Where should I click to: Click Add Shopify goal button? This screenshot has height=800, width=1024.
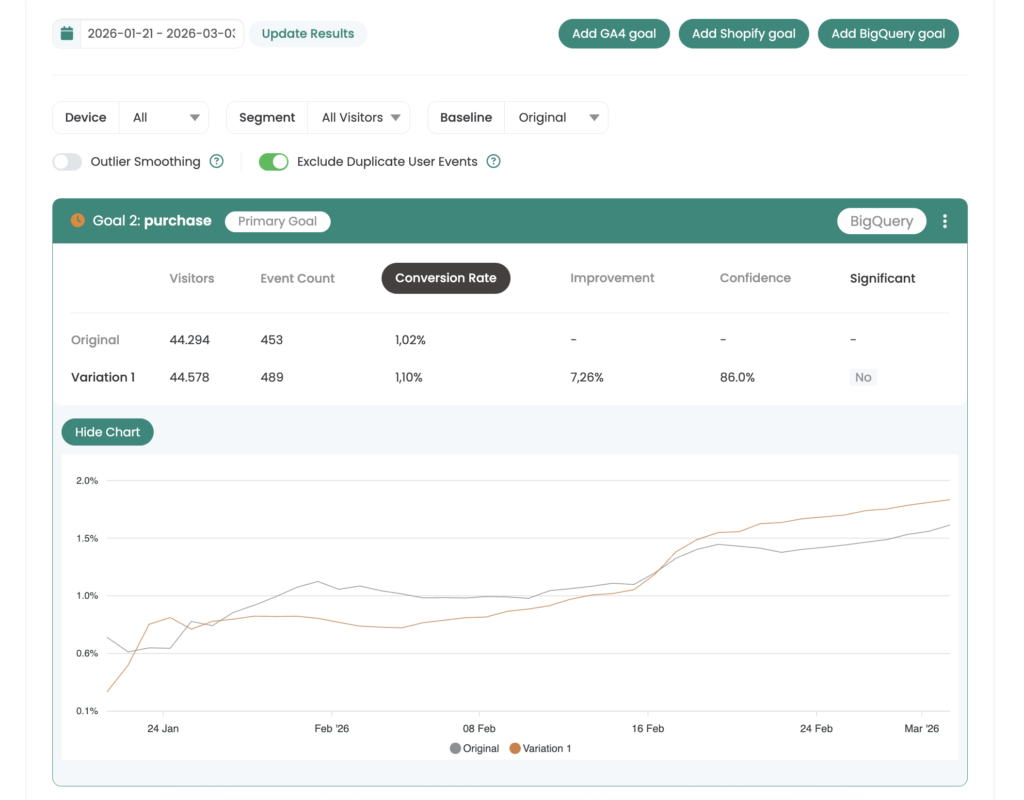click(744, 34)
